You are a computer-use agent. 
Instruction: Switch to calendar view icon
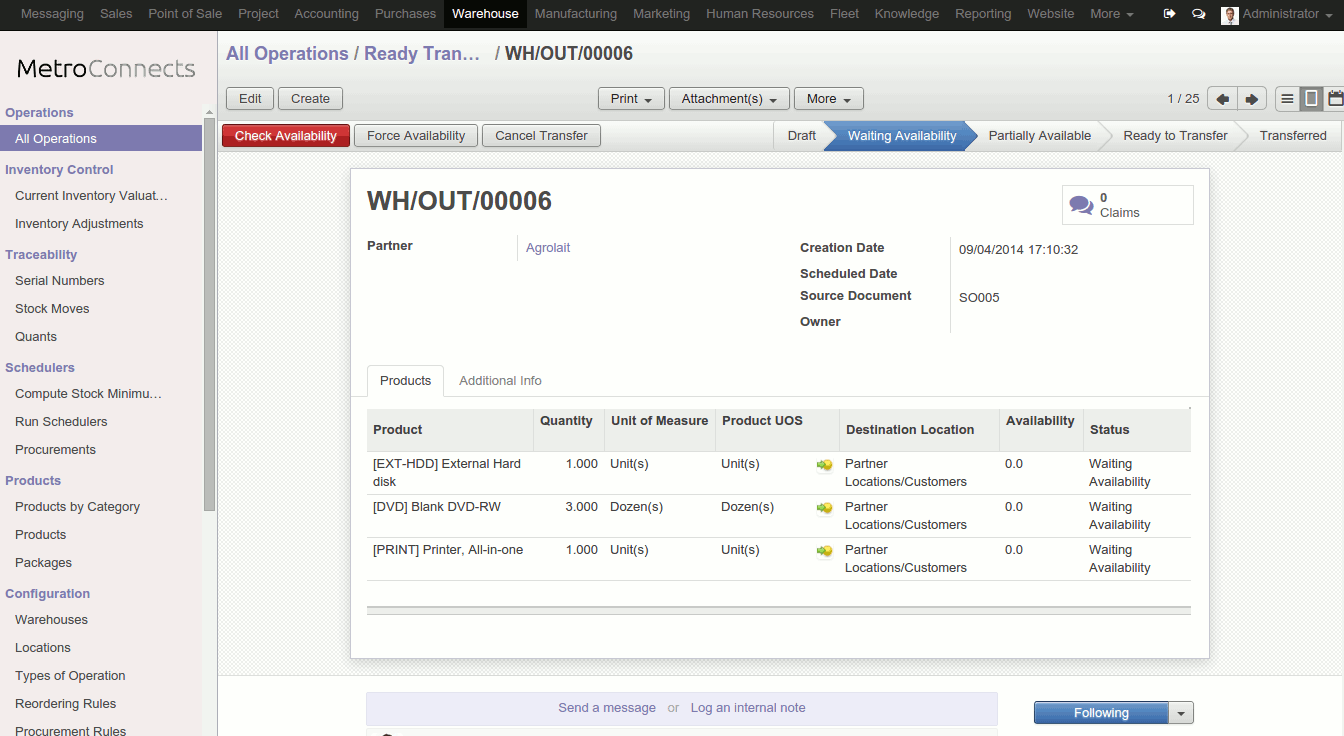1335,99
